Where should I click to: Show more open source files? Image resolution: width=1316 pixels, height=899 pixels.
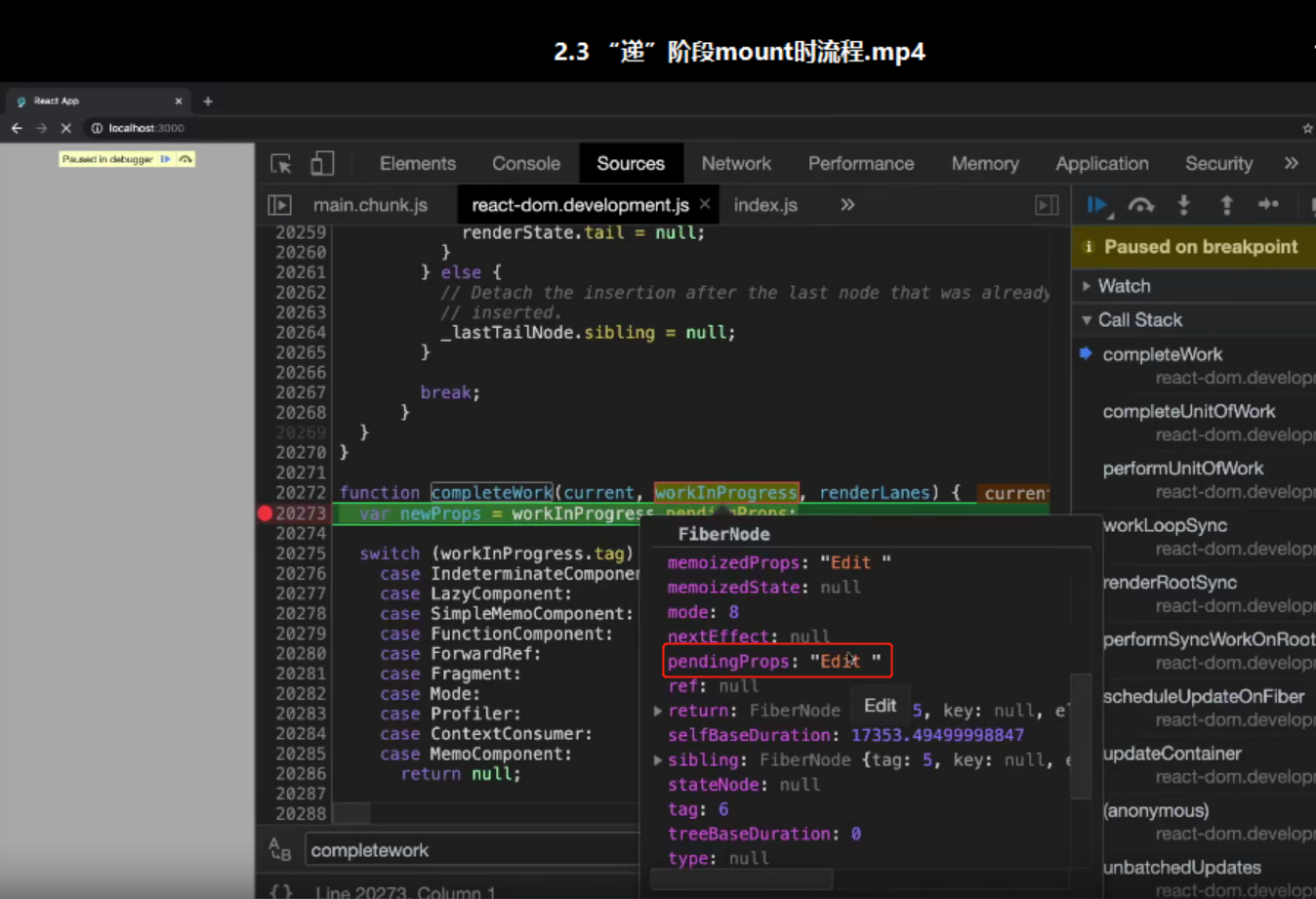(847, 204)
